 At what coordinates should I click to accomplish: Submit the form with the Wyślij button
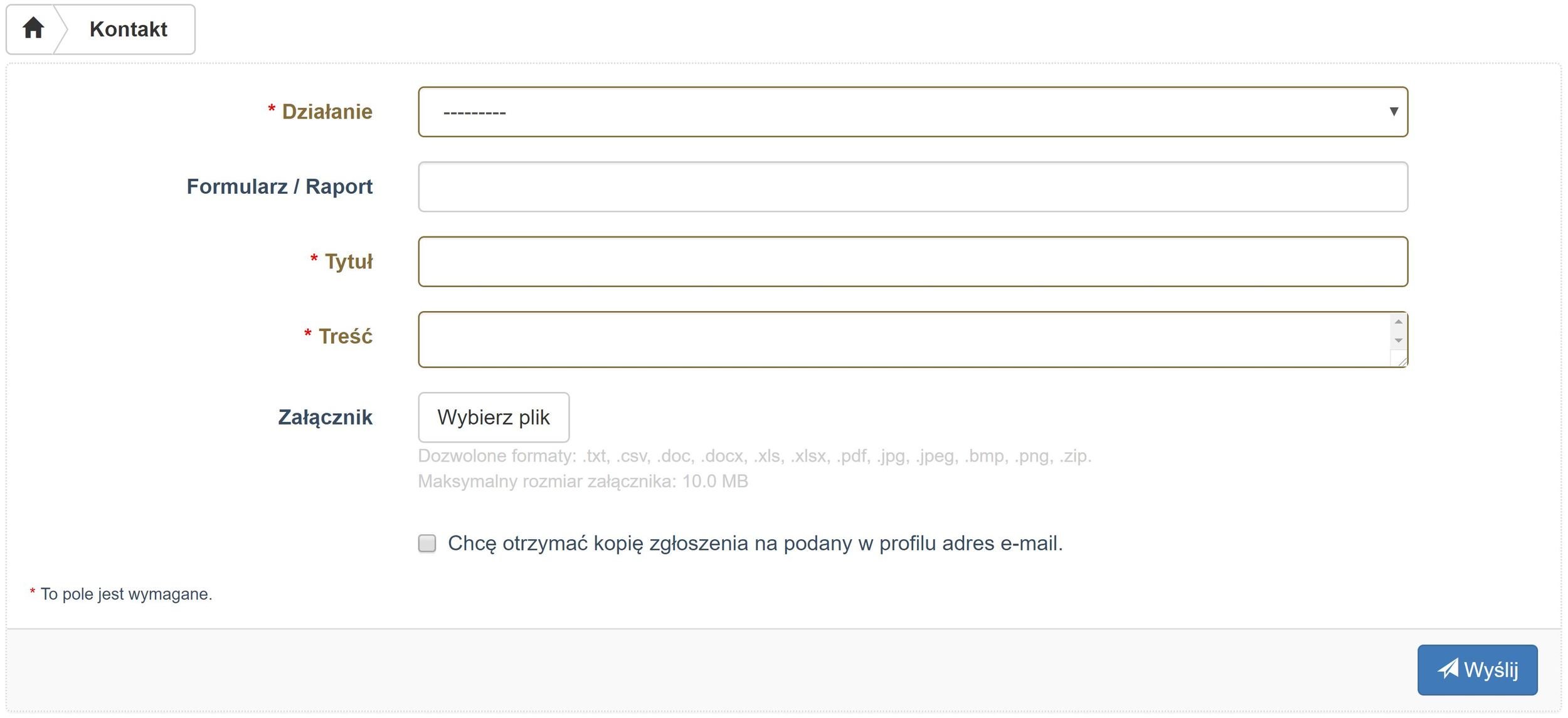pos(1477,670)
